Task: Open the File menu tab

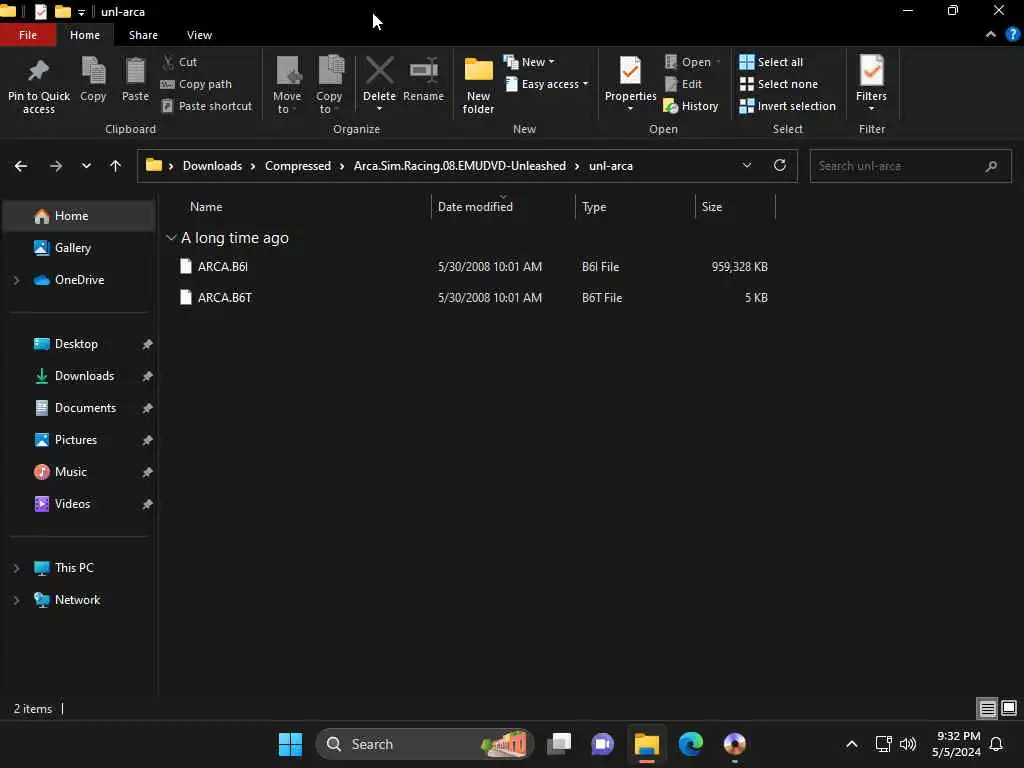Action: (27, 35)
